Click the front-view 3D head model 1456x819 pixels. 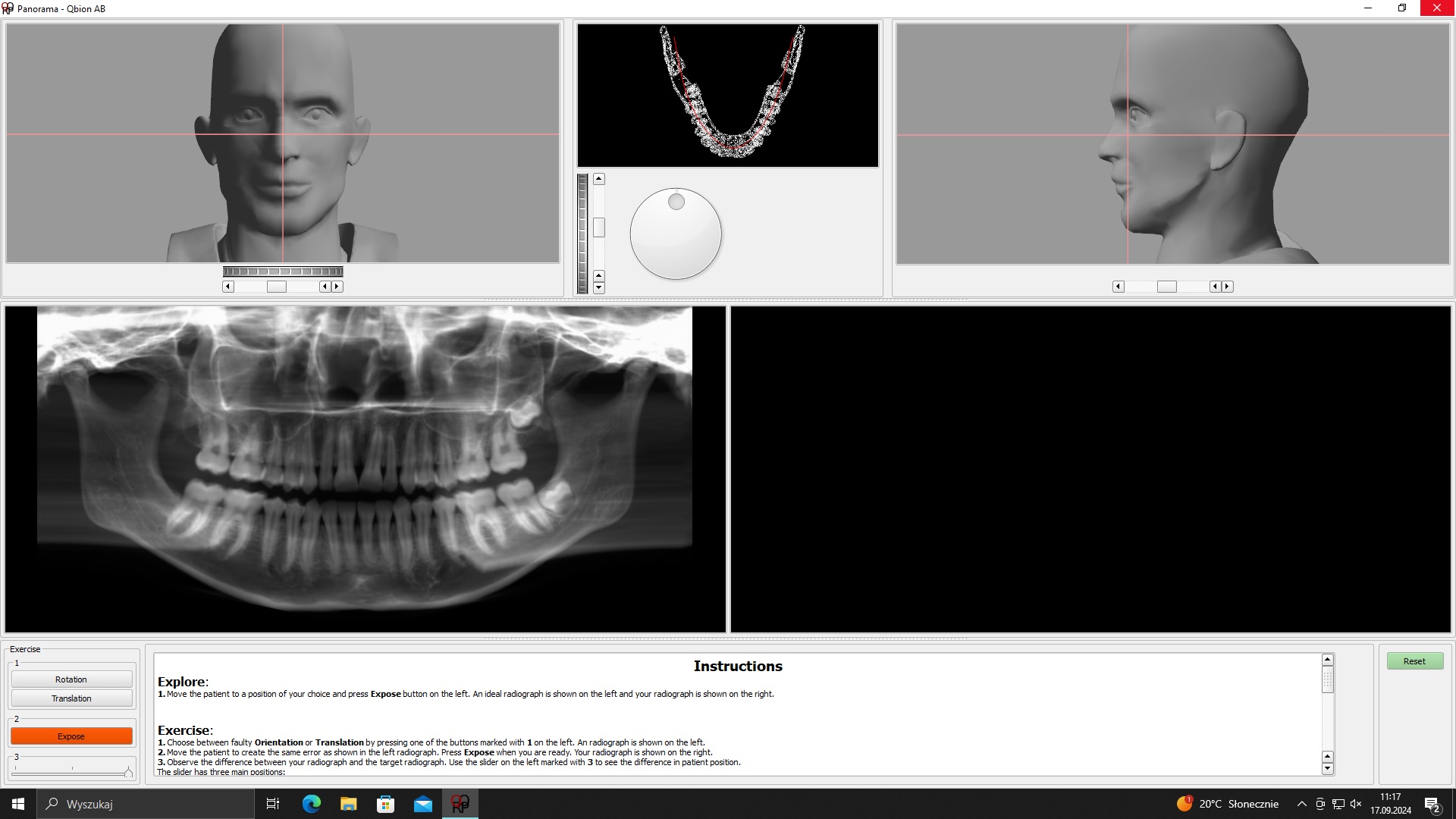(x=283, y=143)
